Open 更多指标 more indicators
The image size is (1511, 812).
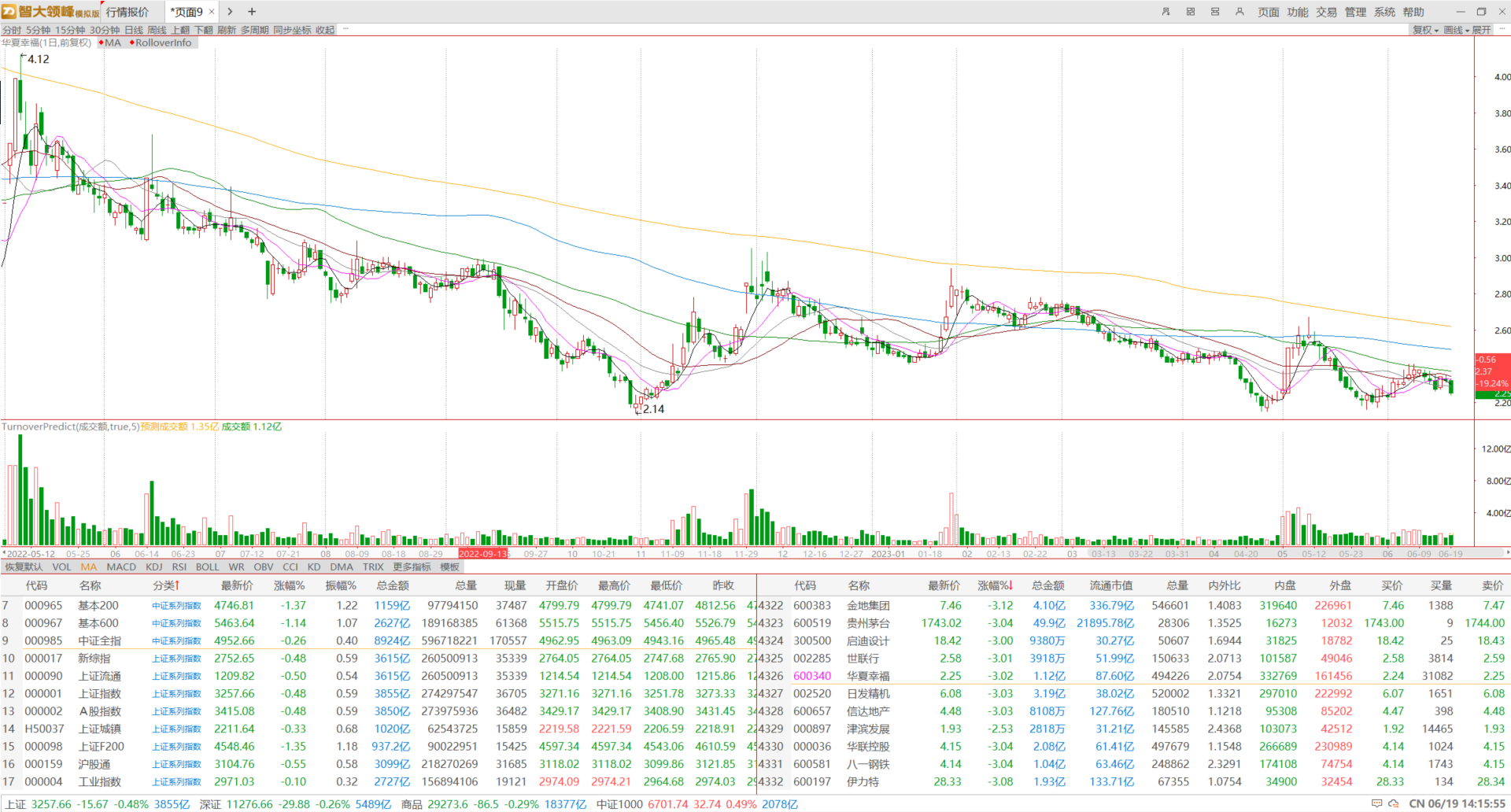tap(412, 567)
